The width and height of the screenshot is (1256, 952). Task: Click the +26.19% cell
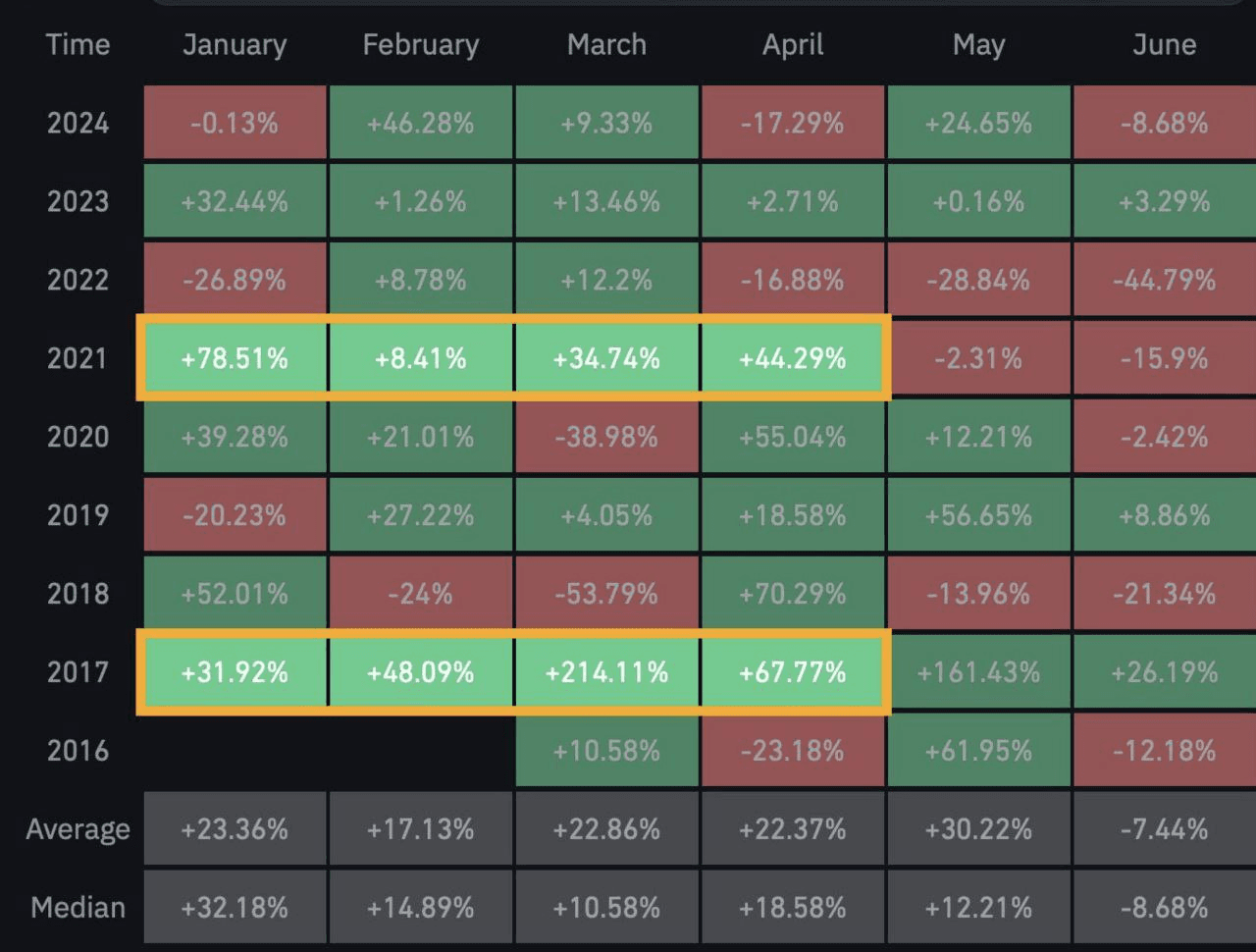(x=1165, y=672)
